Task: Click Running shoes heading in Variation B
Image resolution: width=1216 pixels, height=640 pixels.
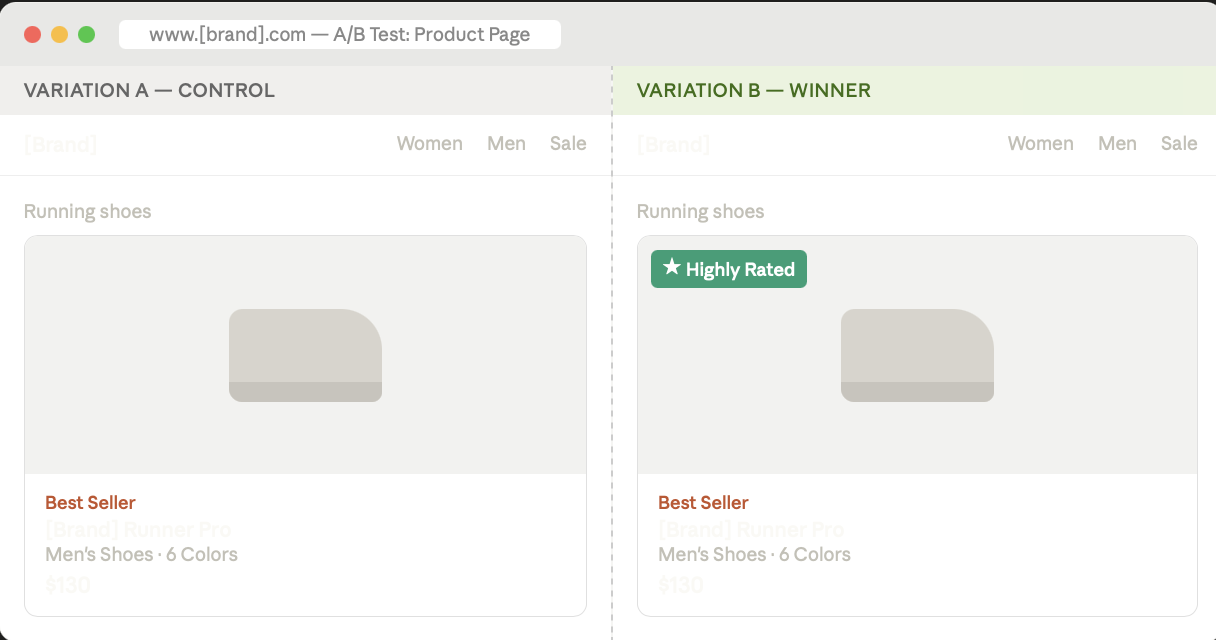Action: [700, 212]
